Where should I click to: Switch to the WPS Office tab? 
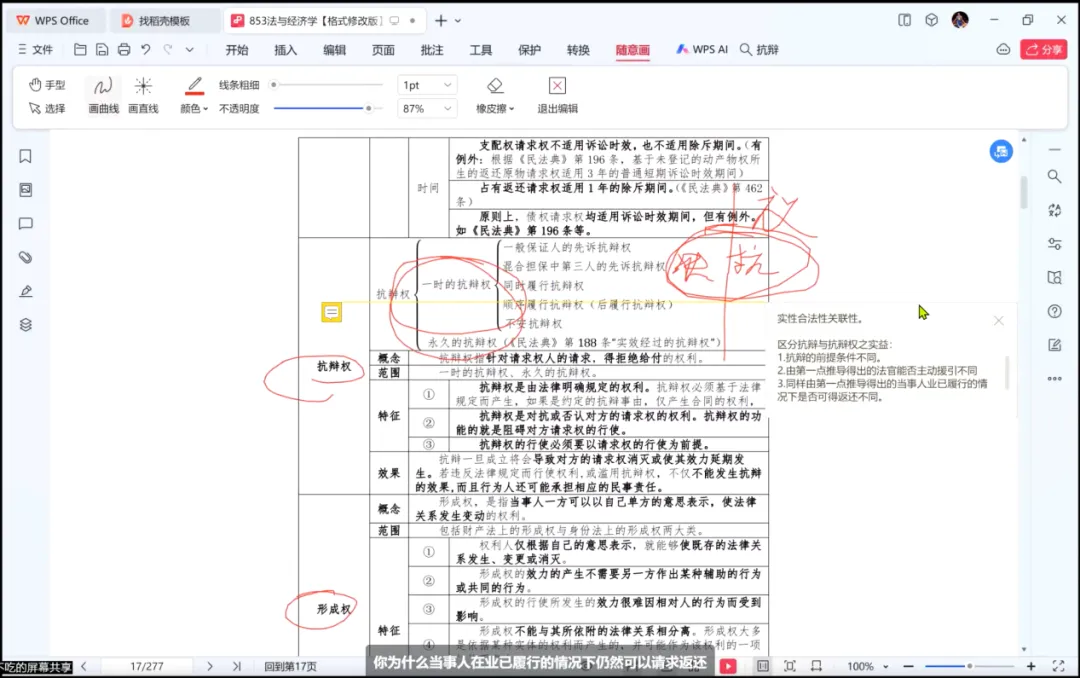click(x=54, y=21)
